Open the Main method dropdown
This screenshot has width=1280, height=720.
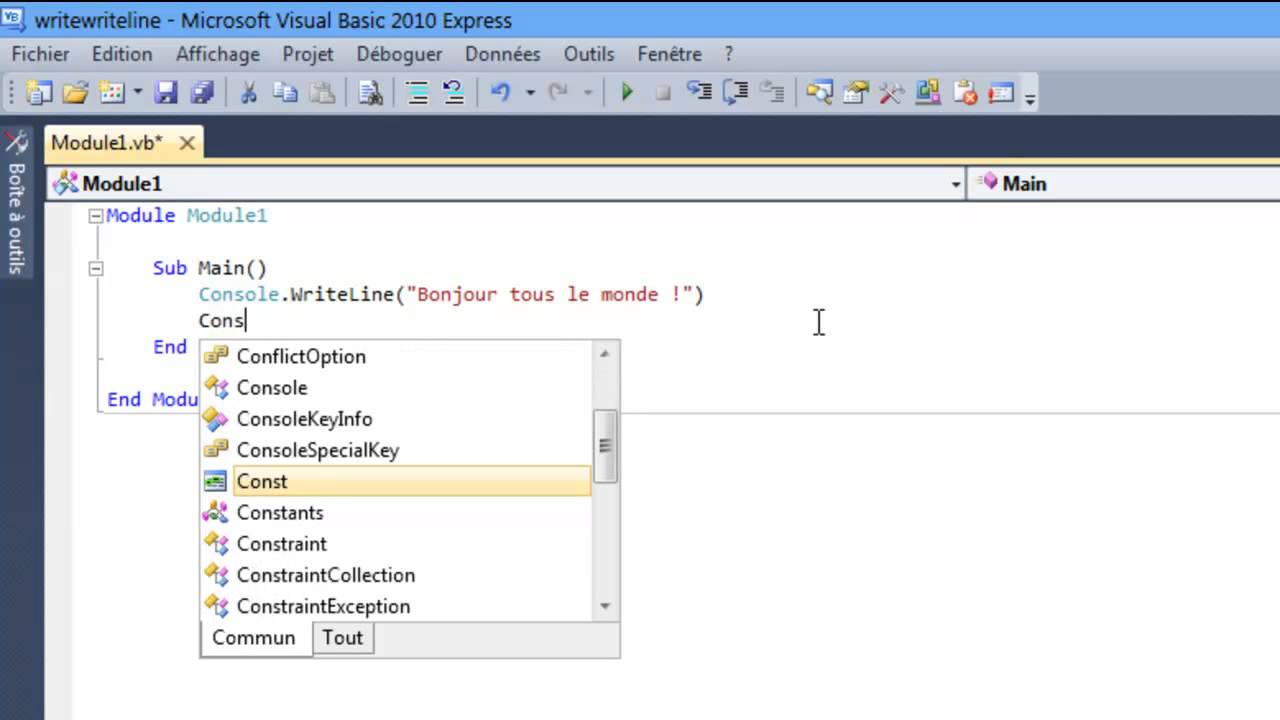coord(1124,184)
